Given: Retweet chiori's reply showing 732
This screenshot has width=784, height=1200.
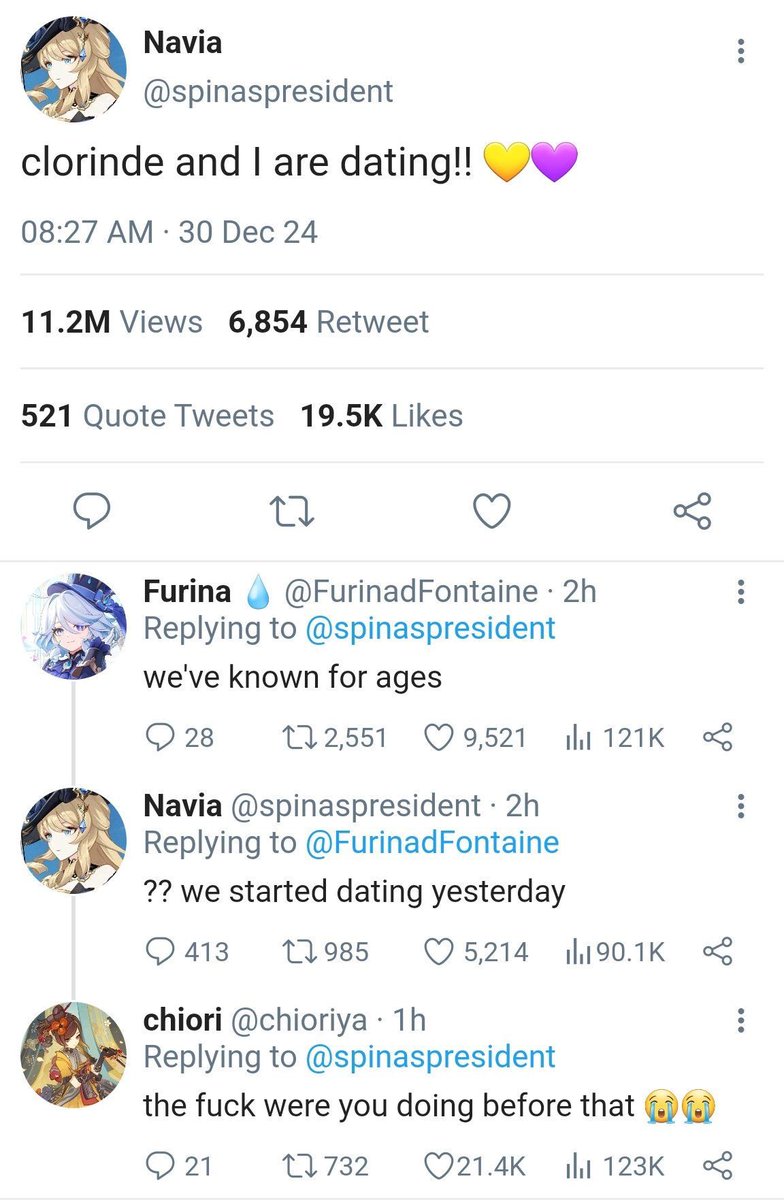Looking at the screenshot, I should click(297, 1166).
